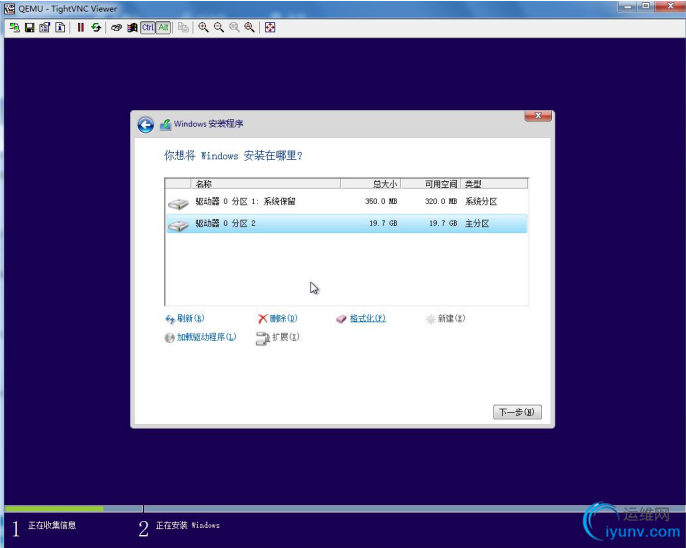
Task: Click the Zoom to fit window icon
Action: pyautogui.click(x=249, y=28)
